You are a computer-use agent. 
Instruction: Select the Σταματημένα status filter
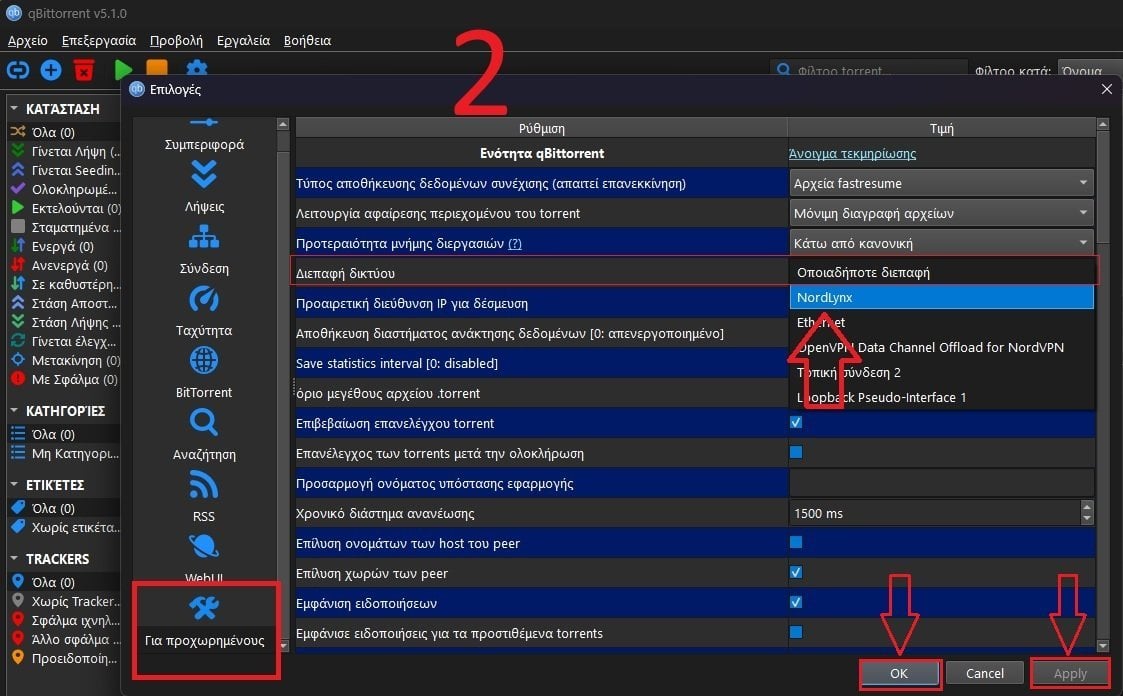[x=64, y=227]
